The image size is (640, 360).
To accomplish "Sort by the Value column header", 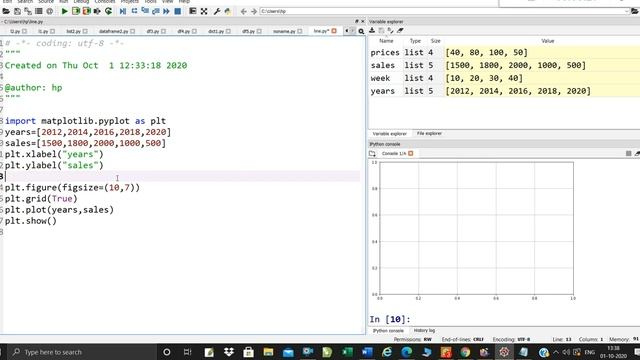I will 547,41.
